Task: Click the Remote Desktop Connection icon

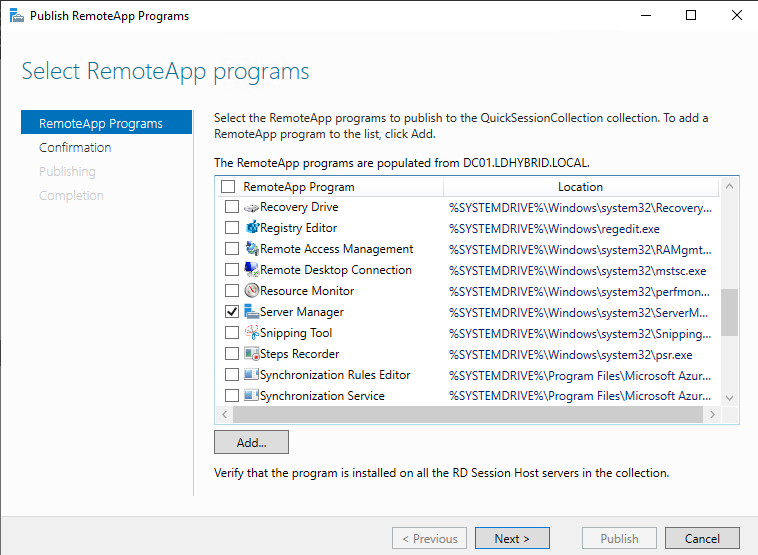Action: [251, 270]
